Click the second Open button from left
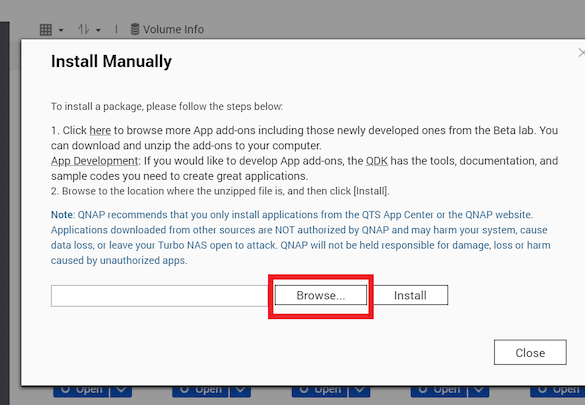The width and height of the screenshot is (585, 405). click(200, 391)
